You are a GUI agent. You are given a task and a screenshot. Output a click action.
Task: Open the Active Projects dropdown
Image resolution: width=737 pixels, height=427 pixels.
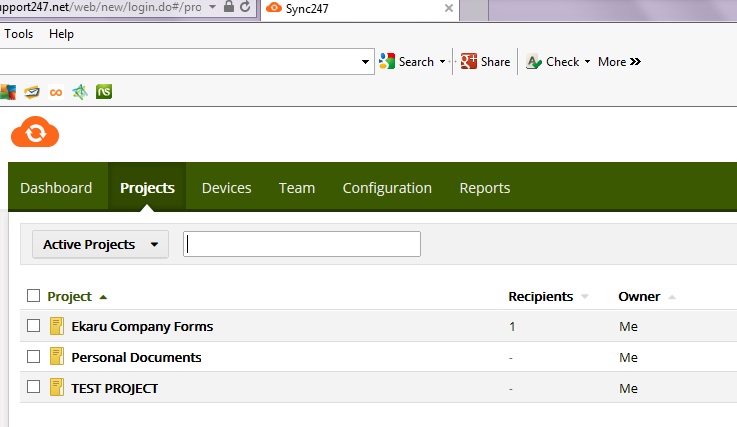point(100,244)
